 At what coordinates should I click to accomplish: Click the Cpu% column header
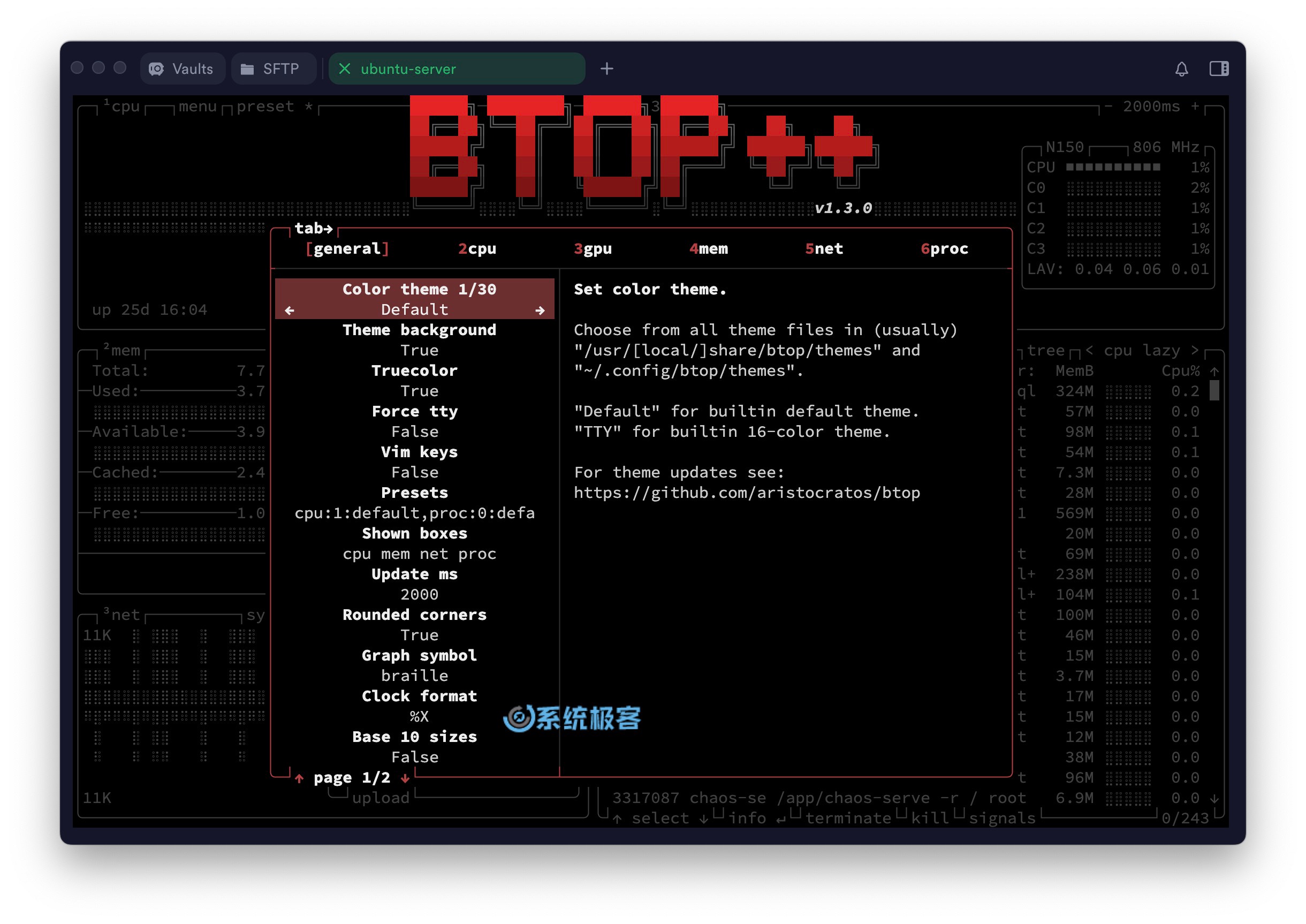1180,371
